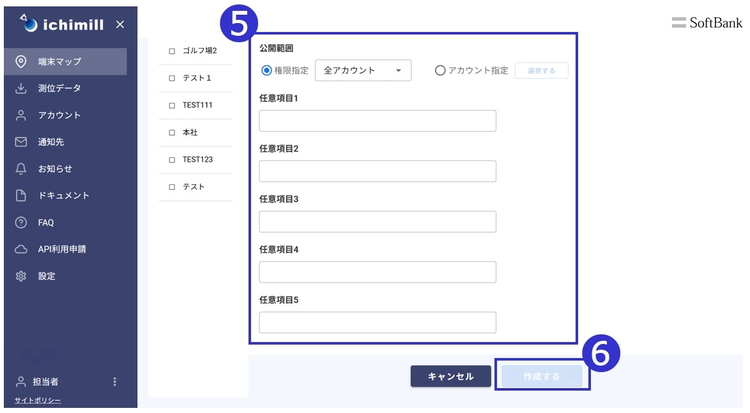Image resolution: width=750 pixels, height=413 pixels.
Task: Click the bell icon for お知らせ
Action: point(21,169)
